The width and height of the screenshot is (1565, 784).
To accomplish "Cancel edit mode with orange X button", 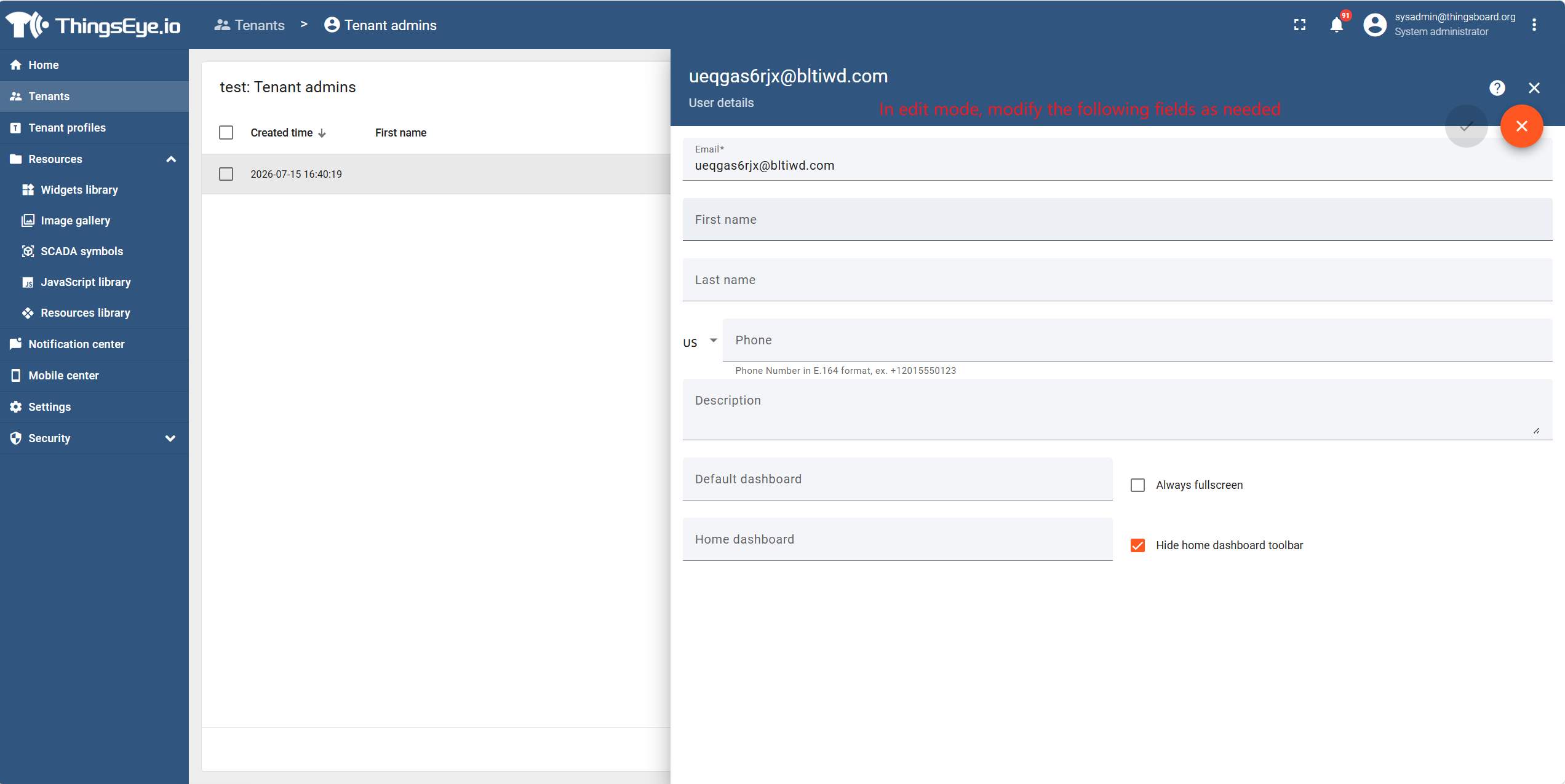I will pyautogui.click(x=1522, y=126).
